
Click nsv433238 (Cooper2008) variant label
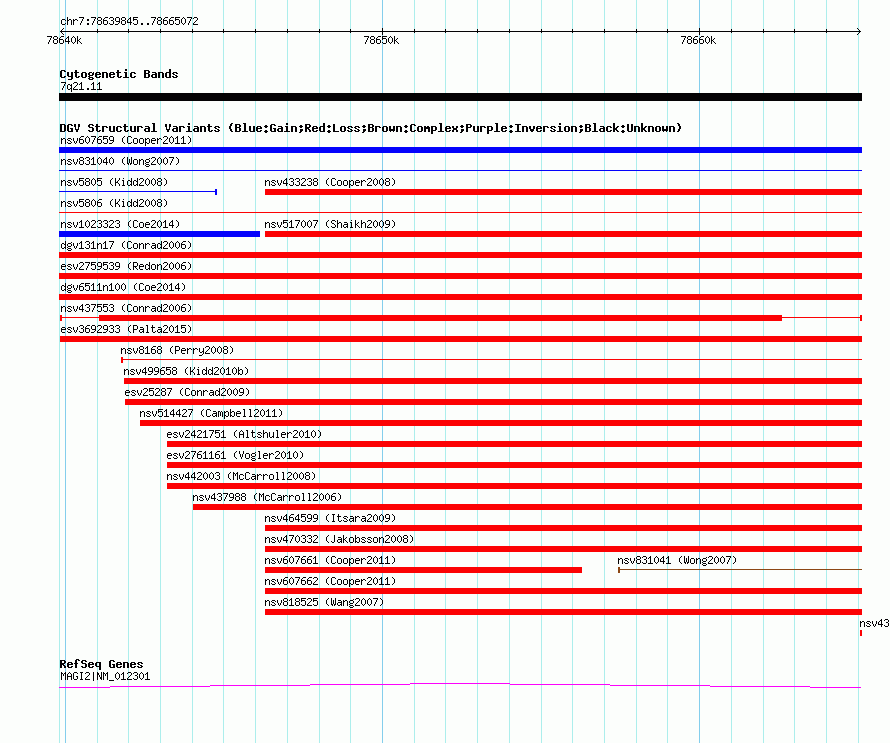click(330, 182)
